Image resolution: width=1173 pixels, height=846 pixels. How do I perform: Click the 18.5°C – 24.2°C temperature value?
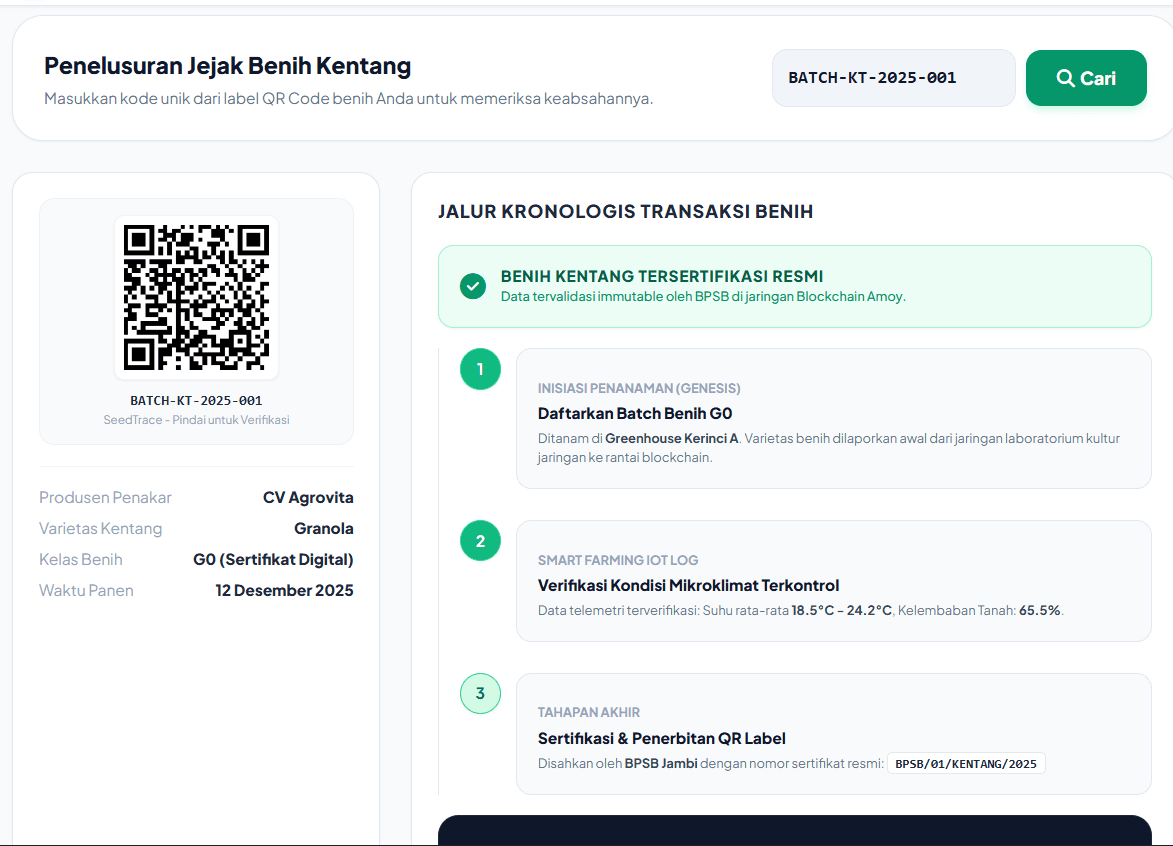coord(842,610)
